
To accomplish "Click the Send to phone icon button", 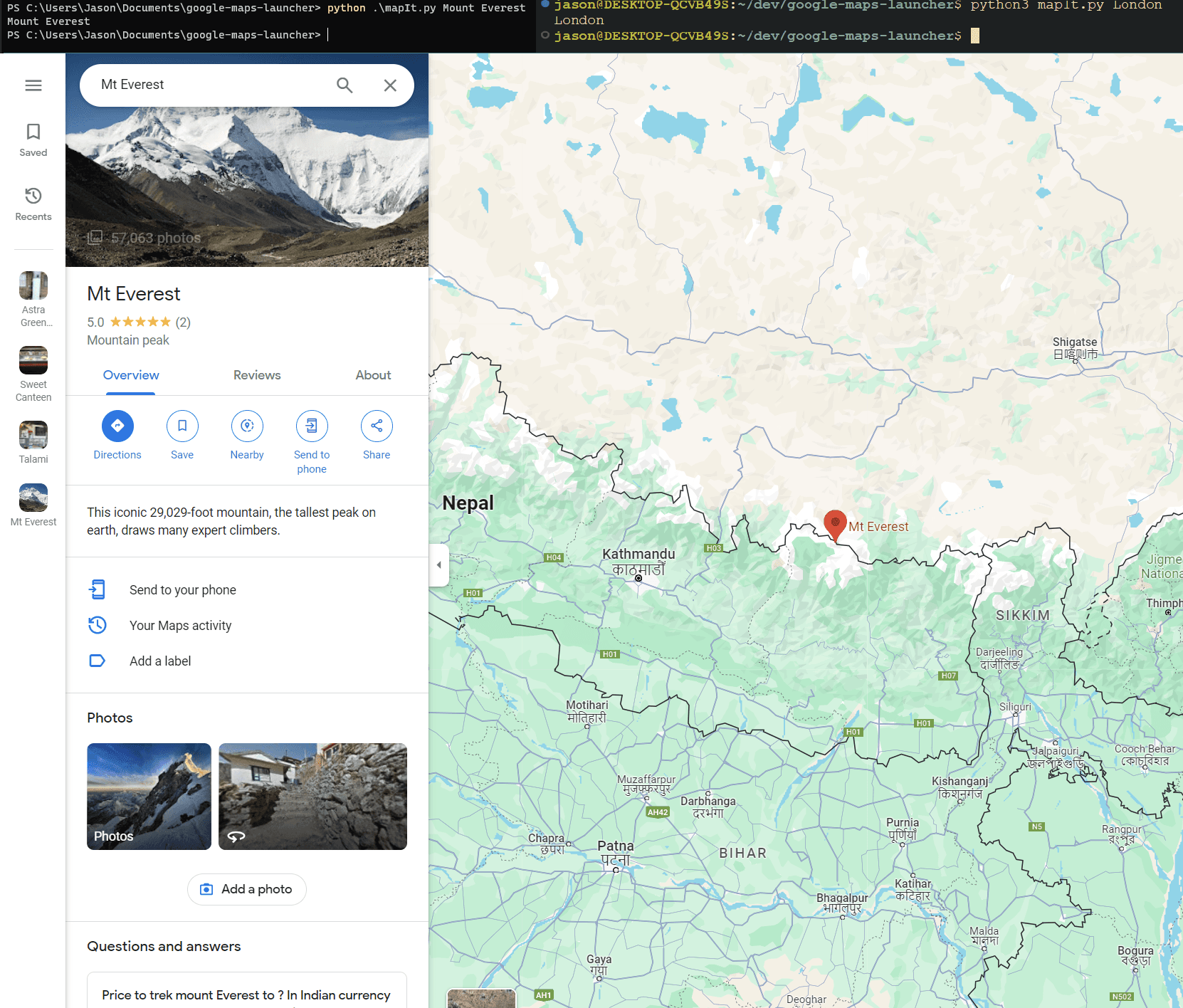I will [312, 426].
